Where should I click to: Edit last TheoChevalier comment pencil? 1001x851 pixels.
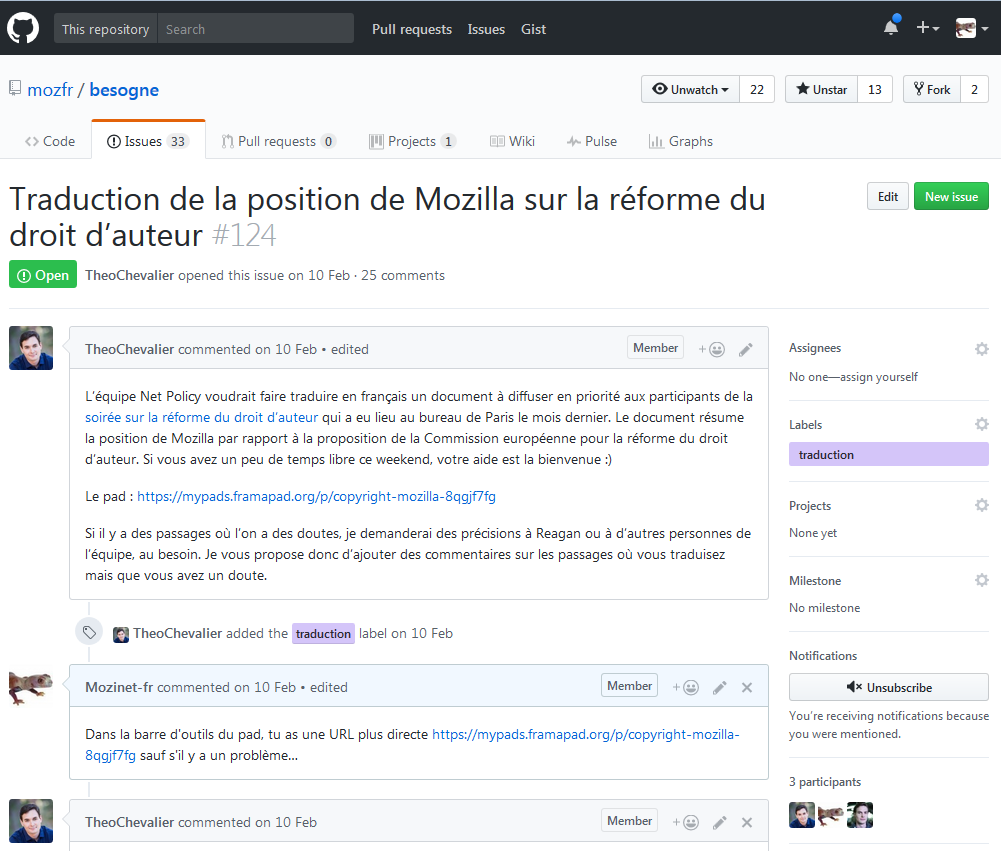[x=719, y=822]
